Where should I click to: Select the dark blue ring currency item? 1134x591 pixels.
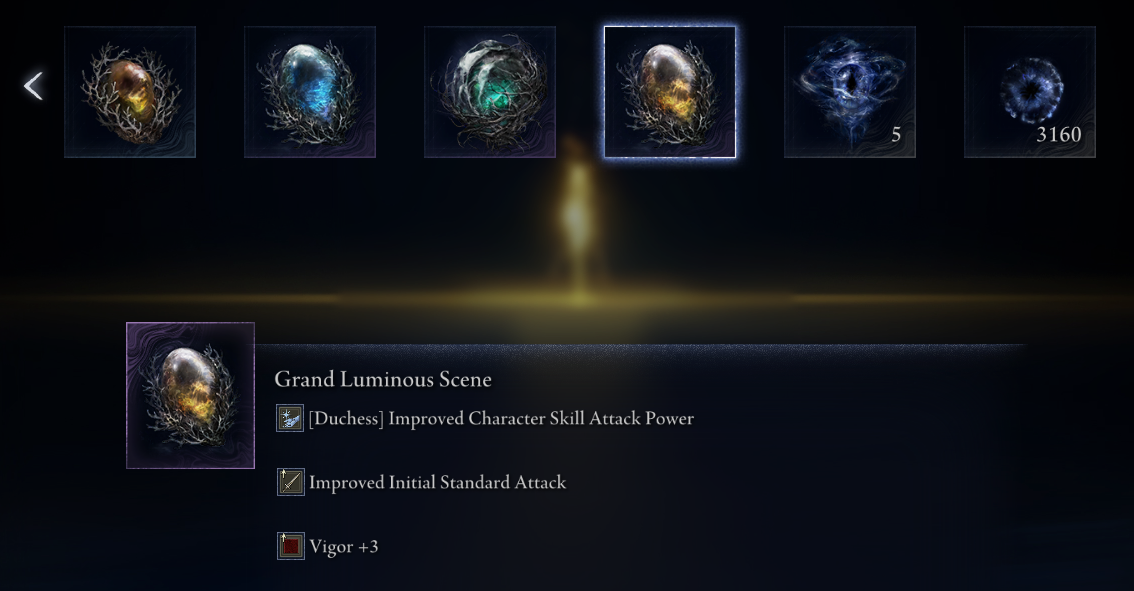click(x=1030, y=92)
